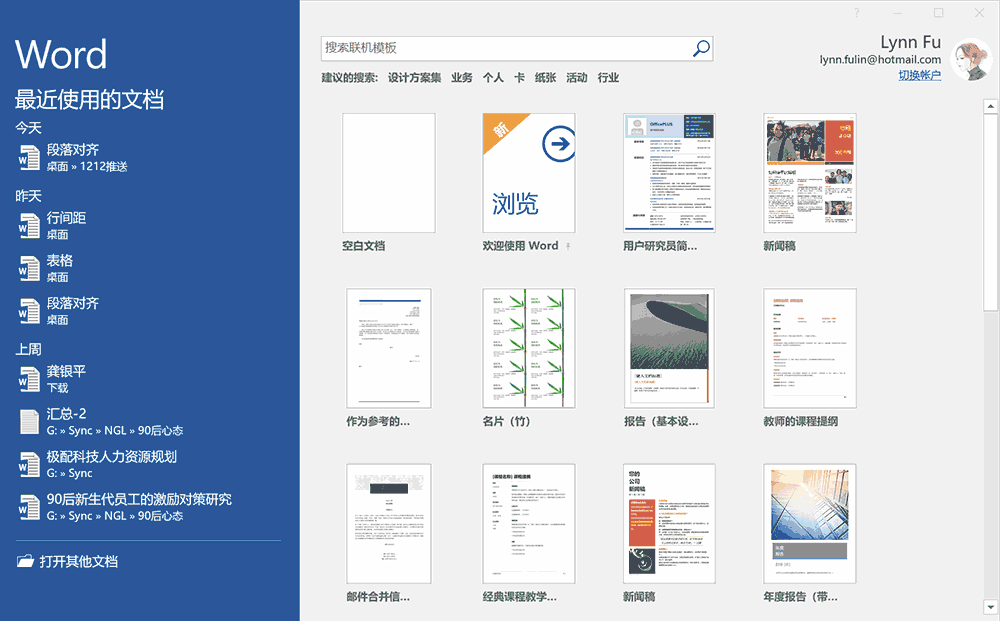Image resolution: width=1000 pixels, height=621 pixels.
Task: Click the Word file icon beside 段落对齐 1212推送
Action: (29, 157)
